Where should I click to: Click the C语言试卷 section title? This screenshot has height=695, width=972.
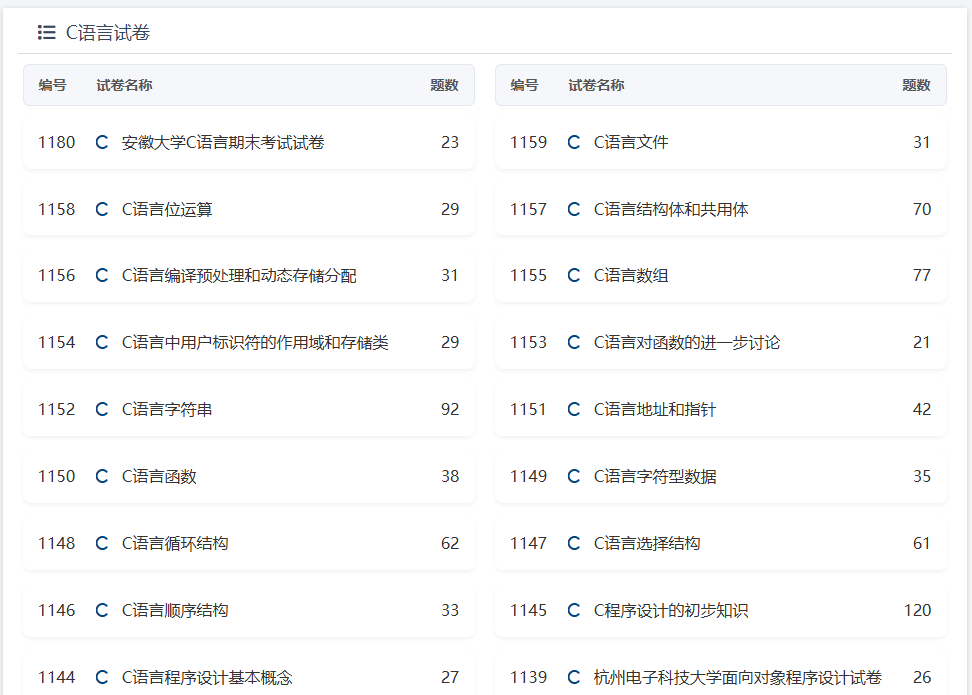(108, 32)
